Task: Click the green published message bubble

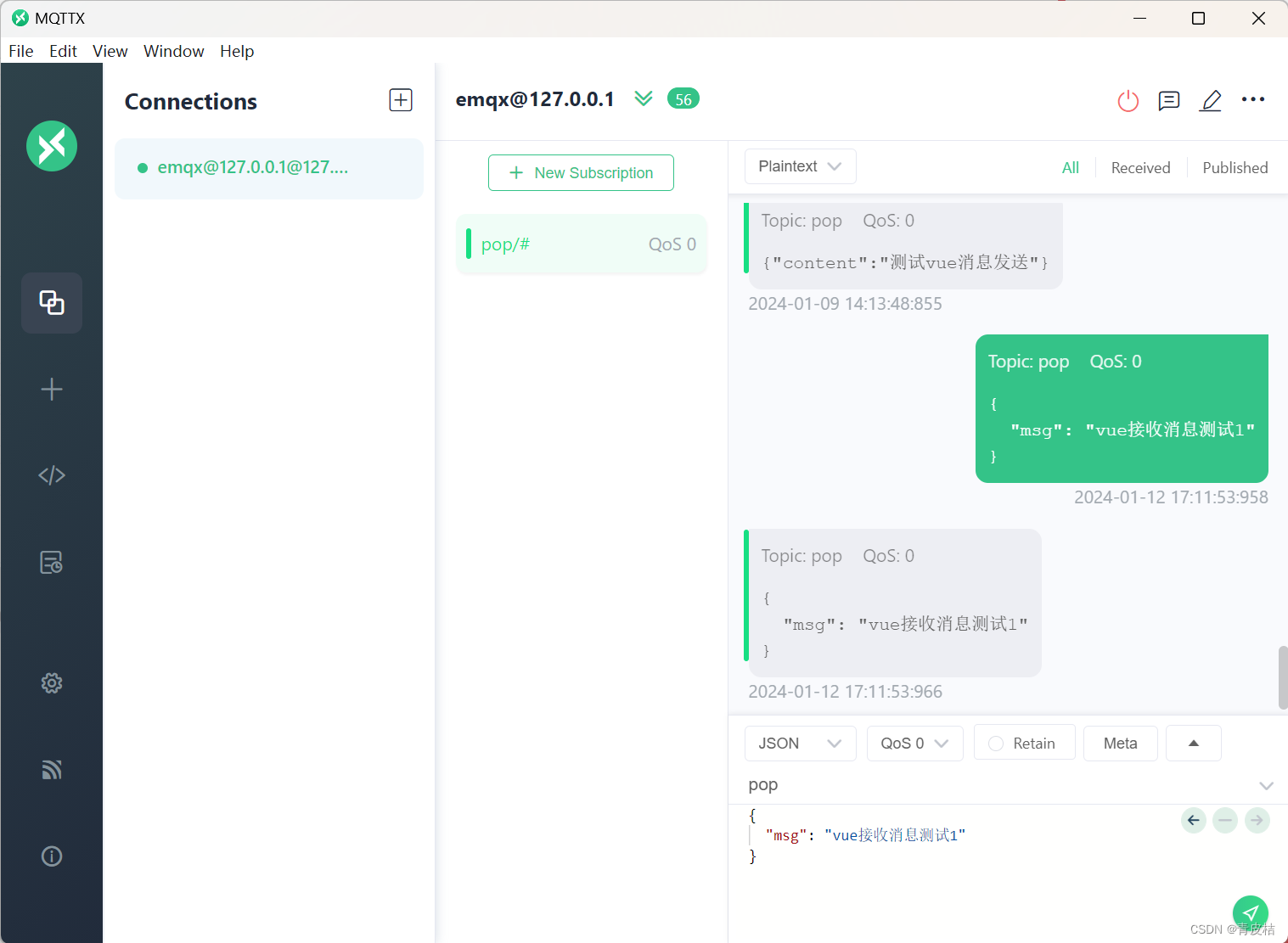Action: 1122,408
